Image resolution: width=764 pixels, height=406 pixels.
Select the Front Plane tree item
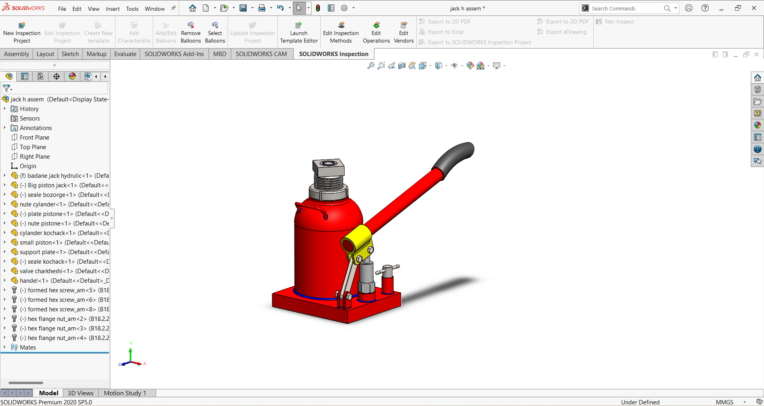coord(34,137)
